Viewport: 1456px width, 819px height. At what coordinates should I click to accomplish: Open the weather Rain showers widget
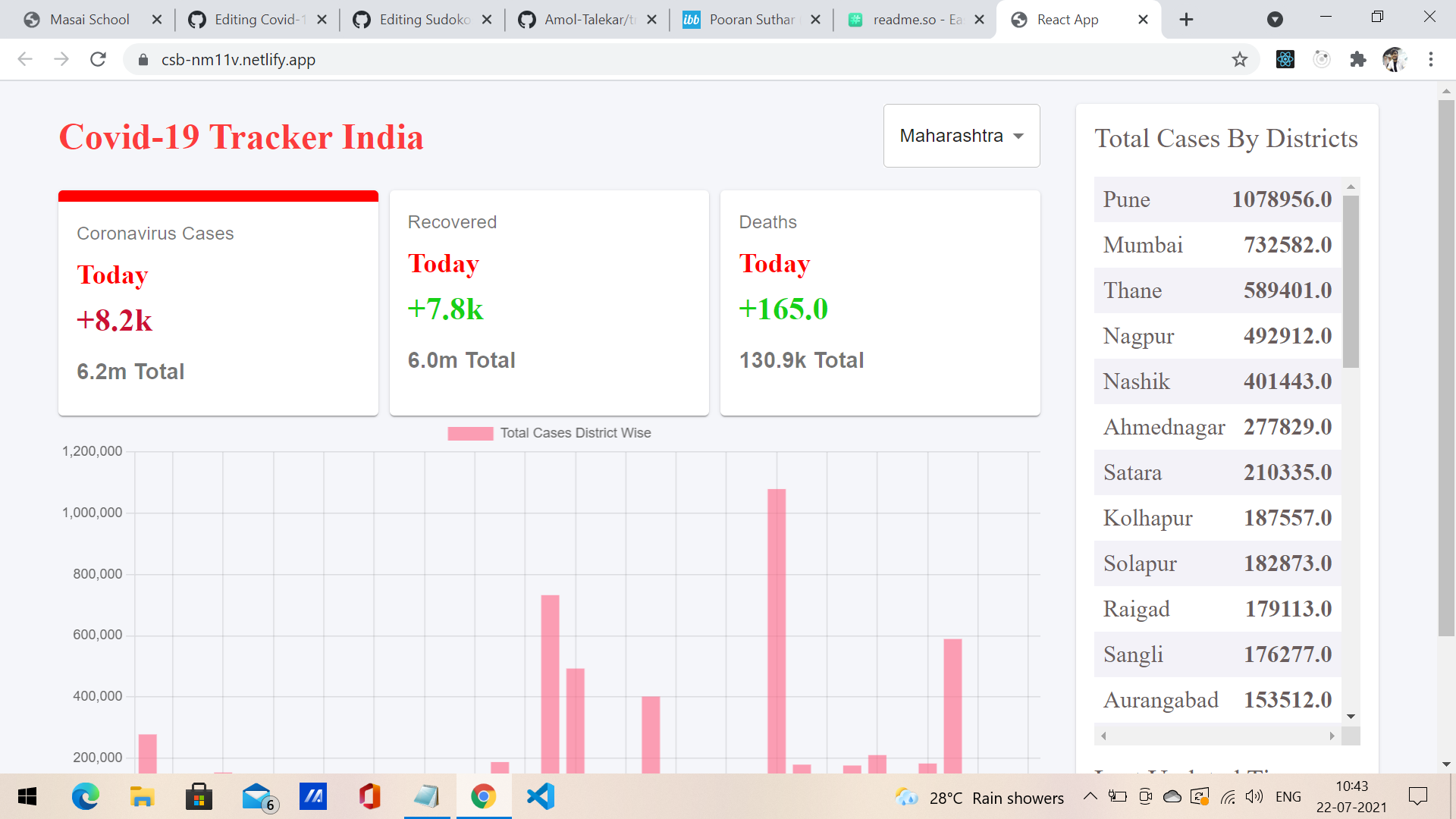pyautogui.click(x=981, y=798)
